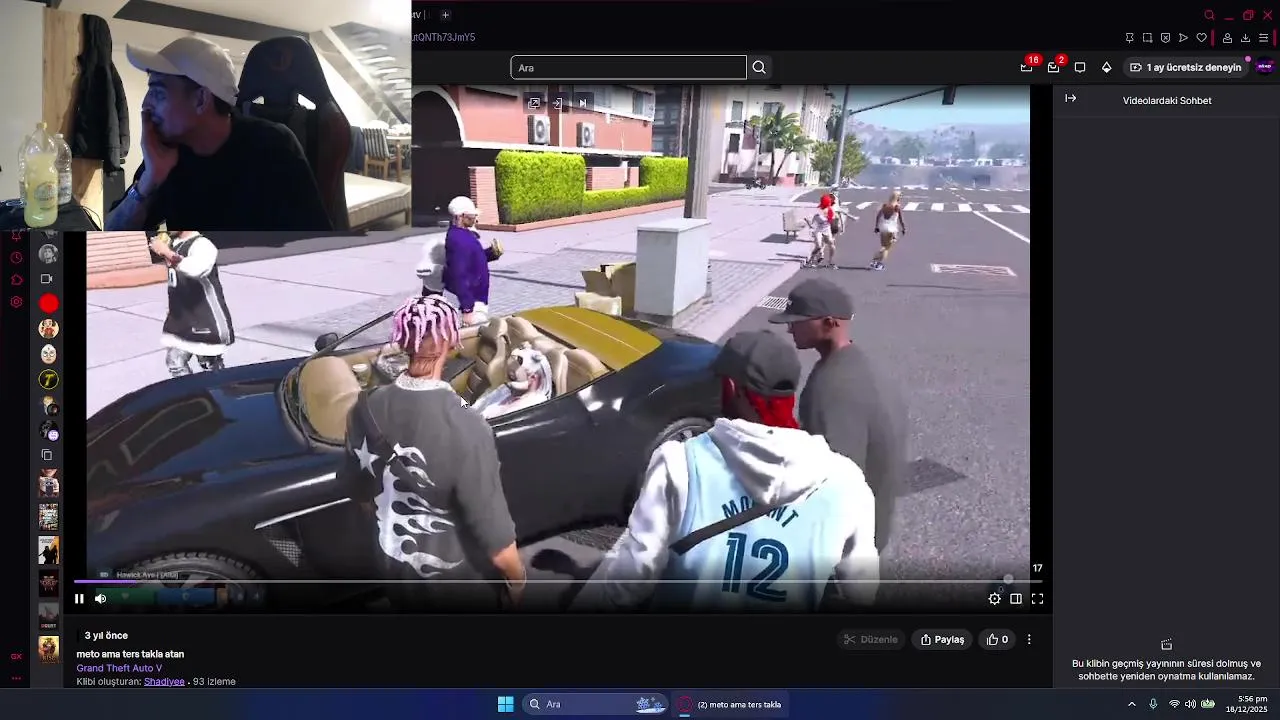Screen dimensions: 1280x720
Task: Click the Düzenle edit button
Action: pos(871,640)
